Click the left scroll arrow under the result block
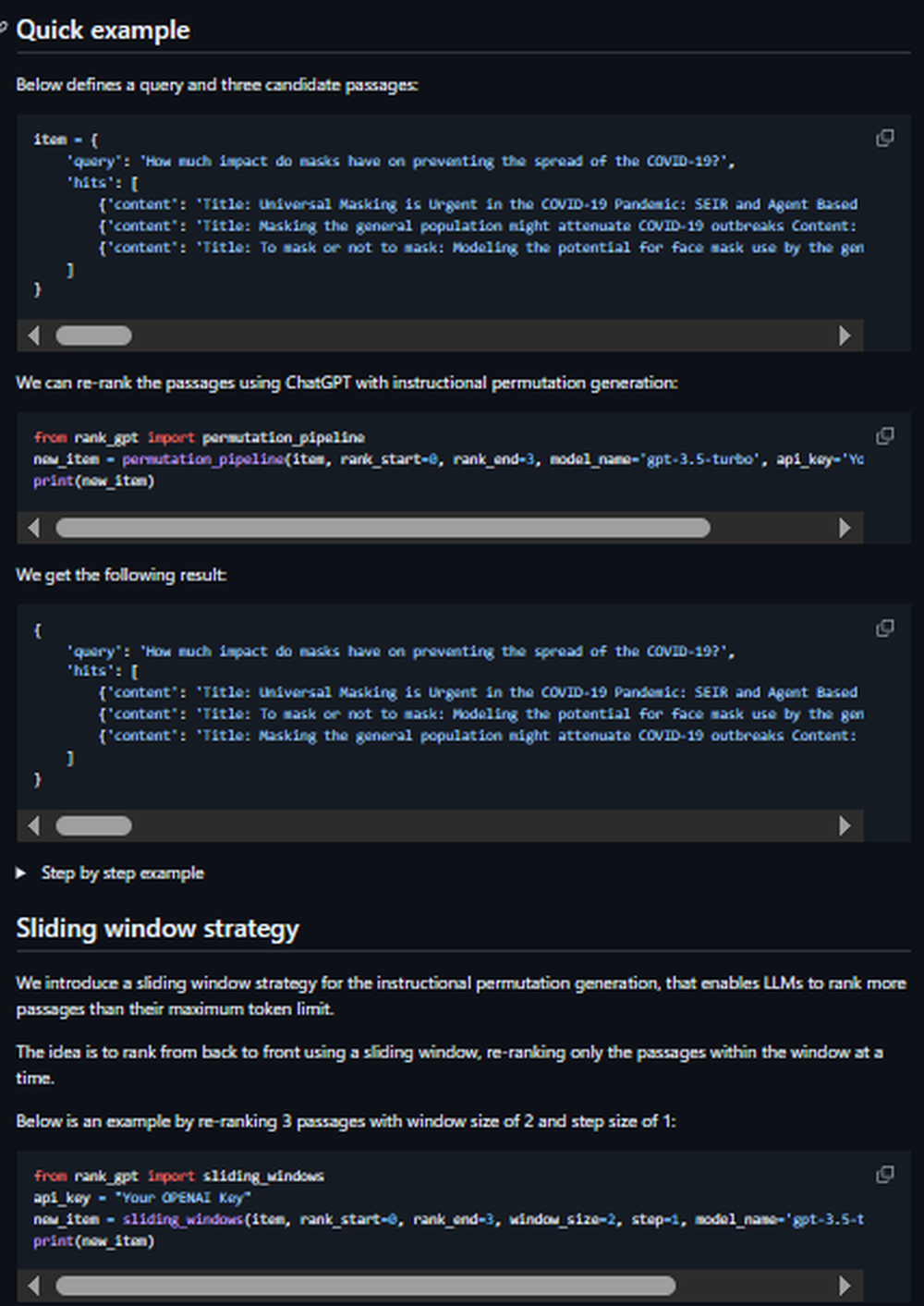Image resolution: width=924 pixels, height=1306 pixels. (34, 825)
